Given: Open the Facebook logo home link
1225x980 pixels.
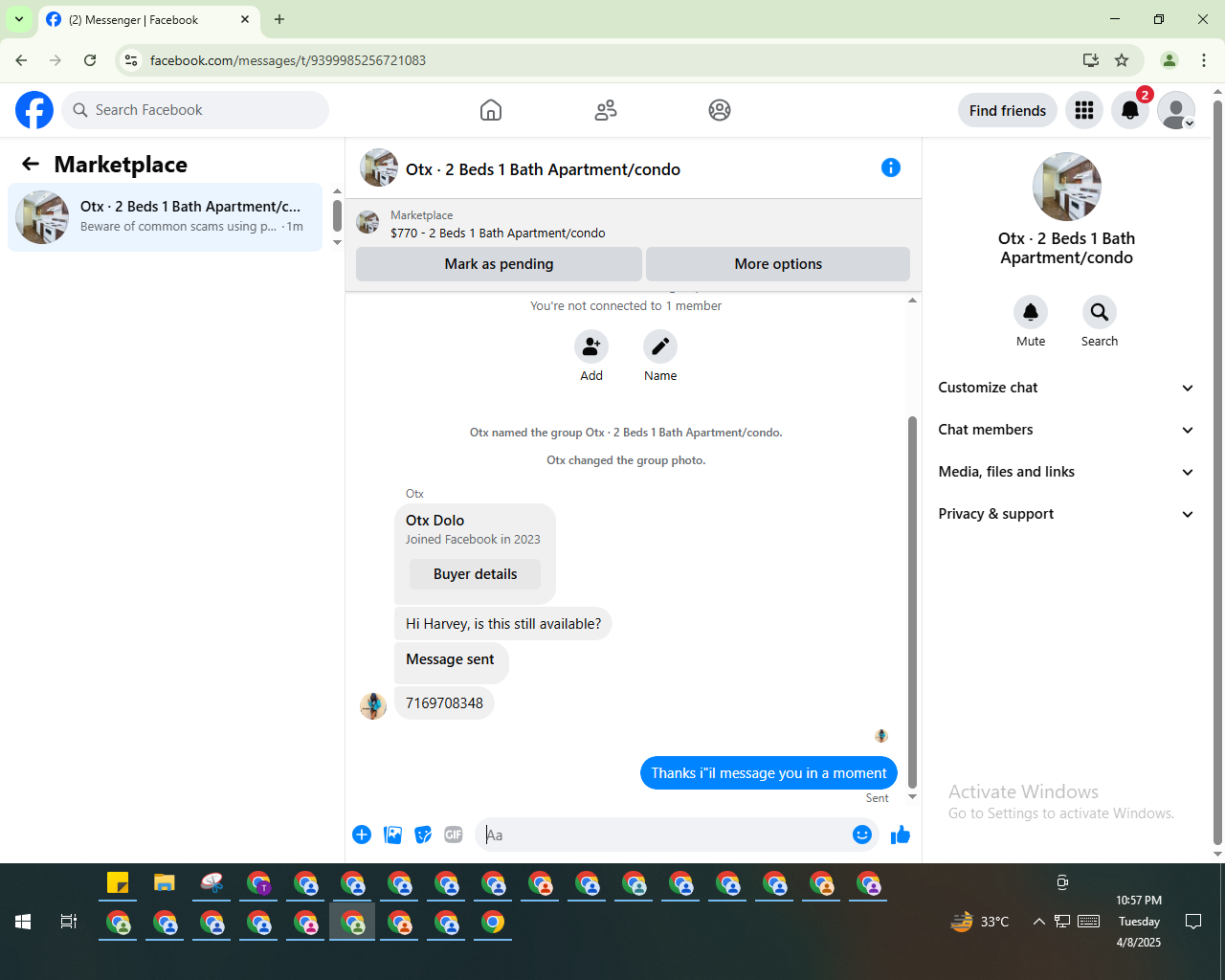Looking at the screenshot, I should click(x=34, y=110).
